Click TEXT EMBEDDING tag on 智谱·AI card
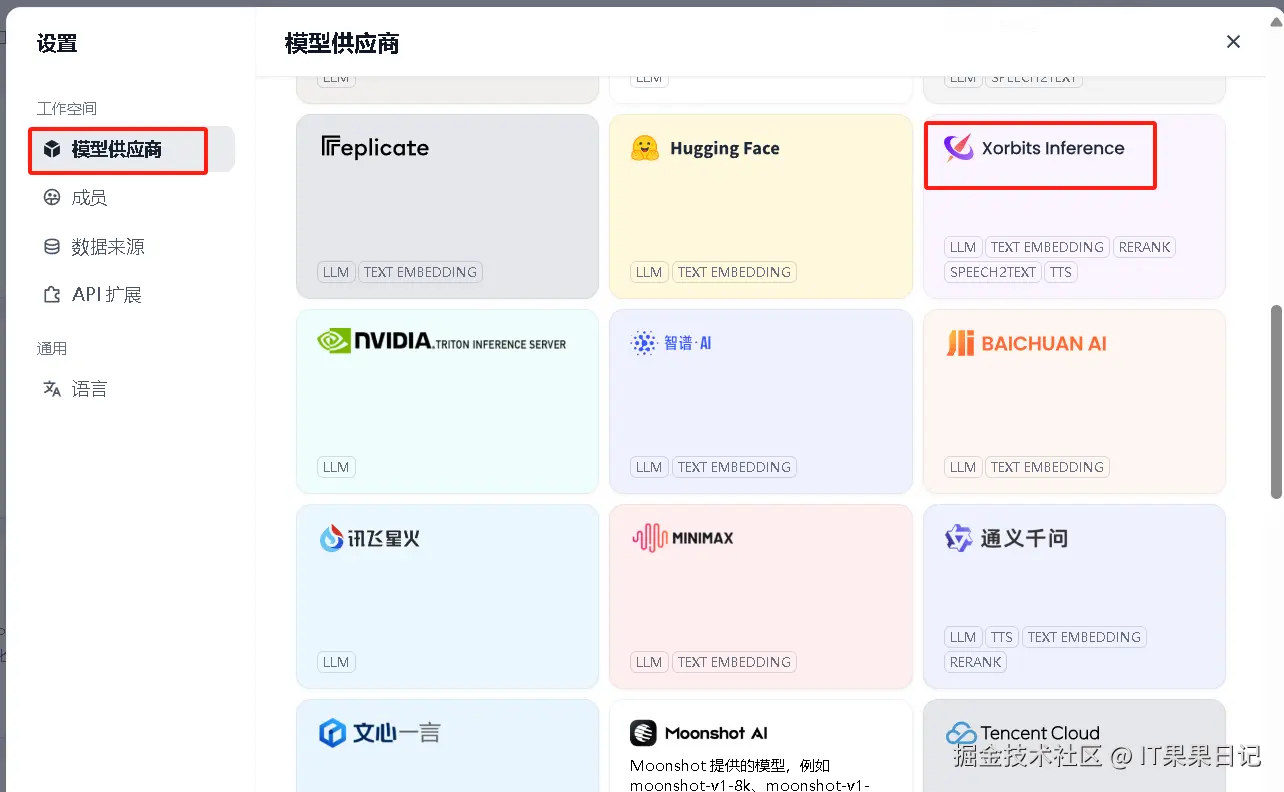 (x=734, y=467)
